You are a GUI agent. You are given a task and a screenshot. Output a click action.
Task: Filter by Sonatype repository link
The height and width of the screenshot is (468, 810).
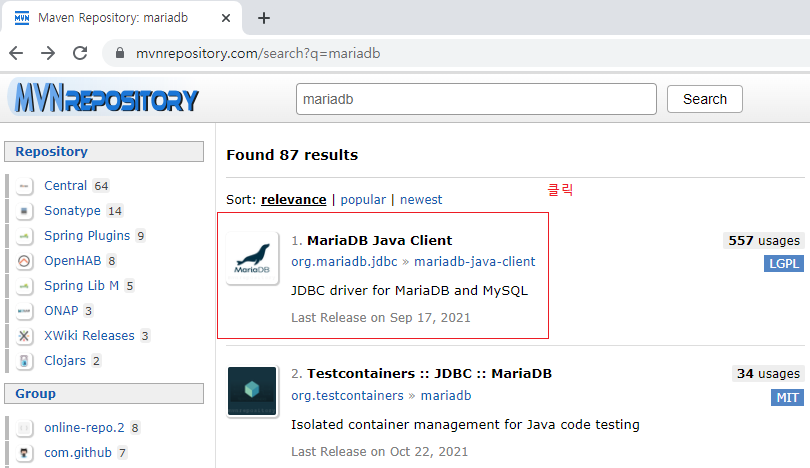pos(72,211)
